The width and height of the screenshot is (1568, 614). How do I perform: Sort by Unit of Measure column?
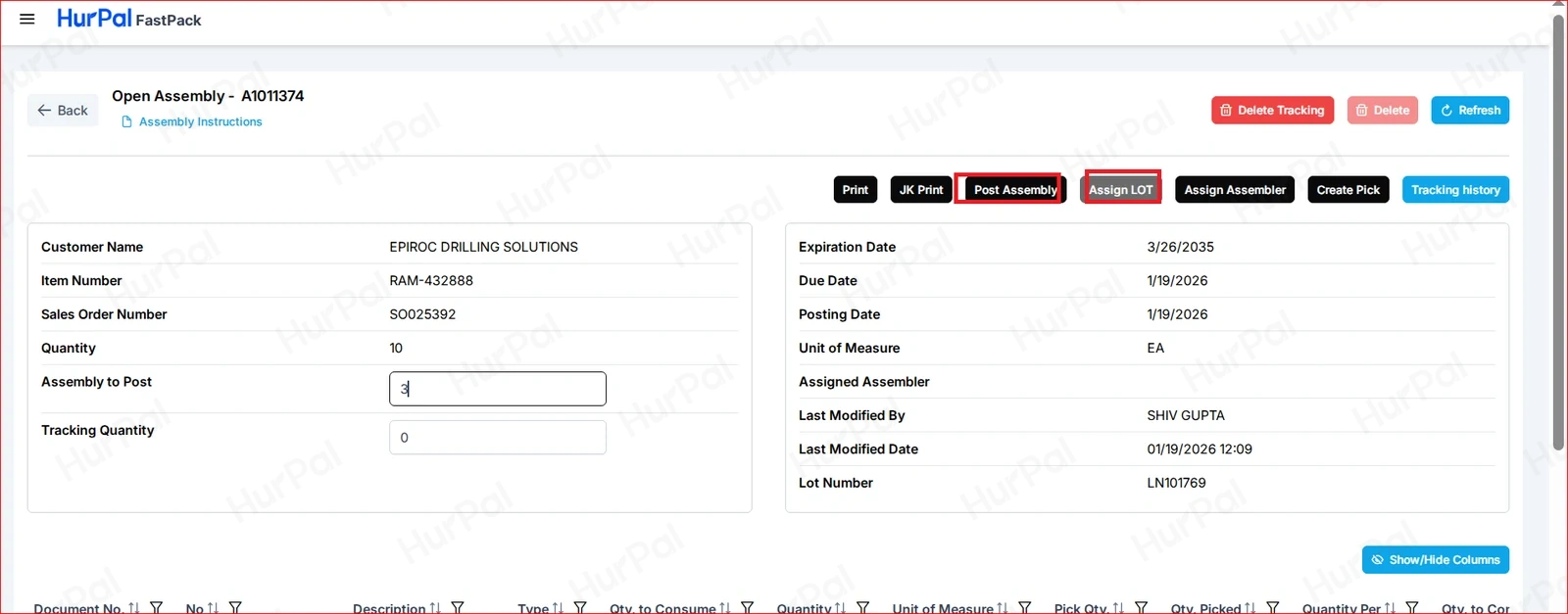[1003, 608]
